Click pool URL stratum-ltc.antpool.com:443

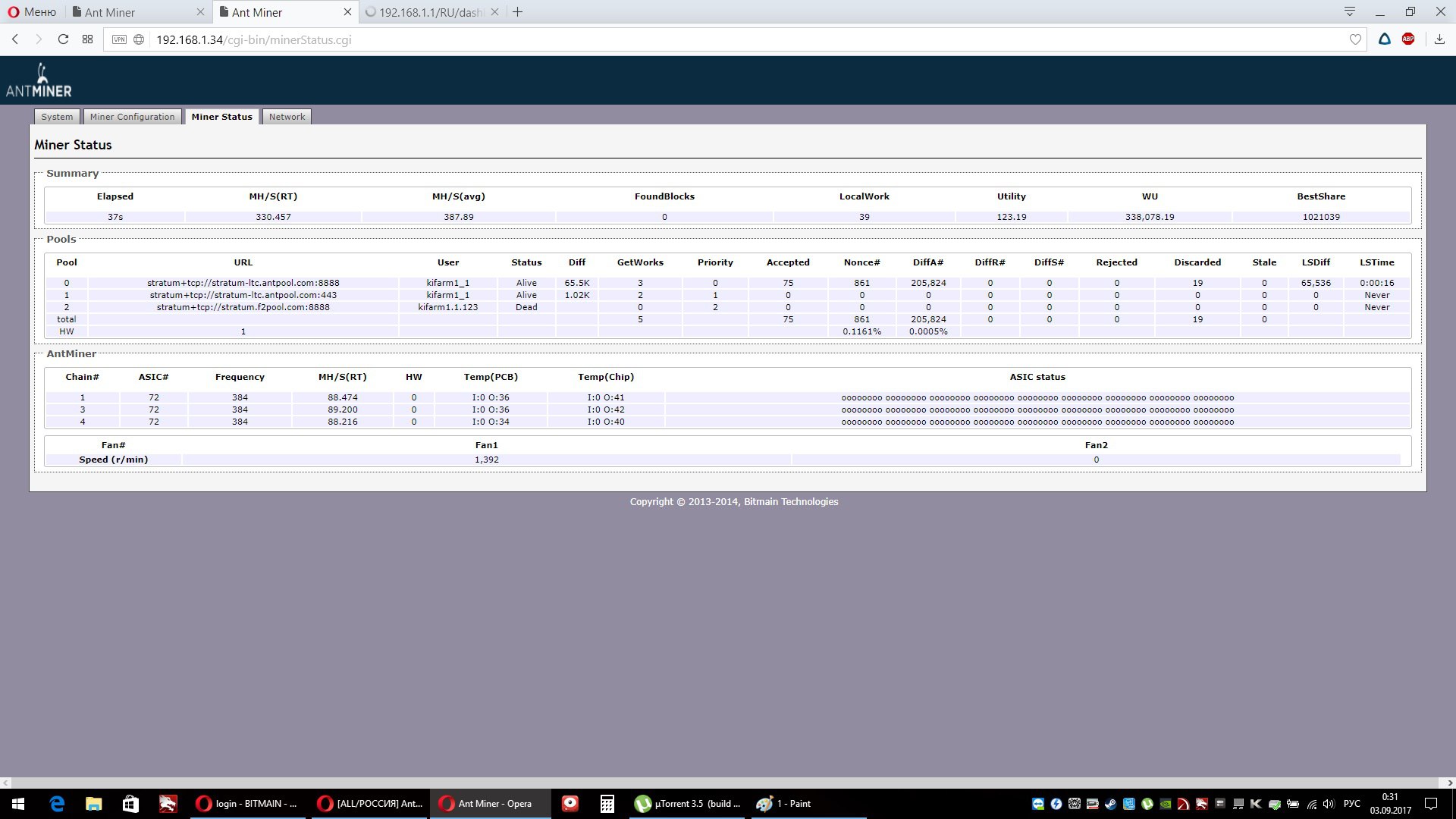(243, 295)
